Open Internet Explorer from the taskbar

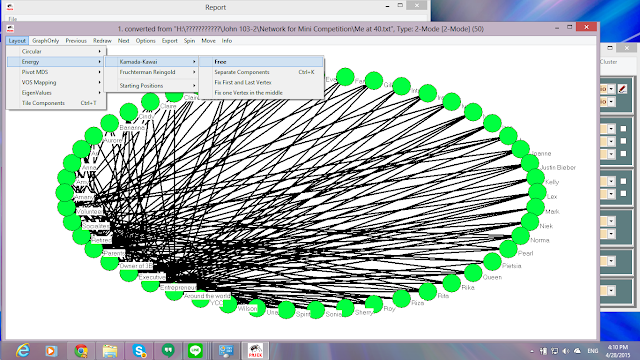coord(23,351)
